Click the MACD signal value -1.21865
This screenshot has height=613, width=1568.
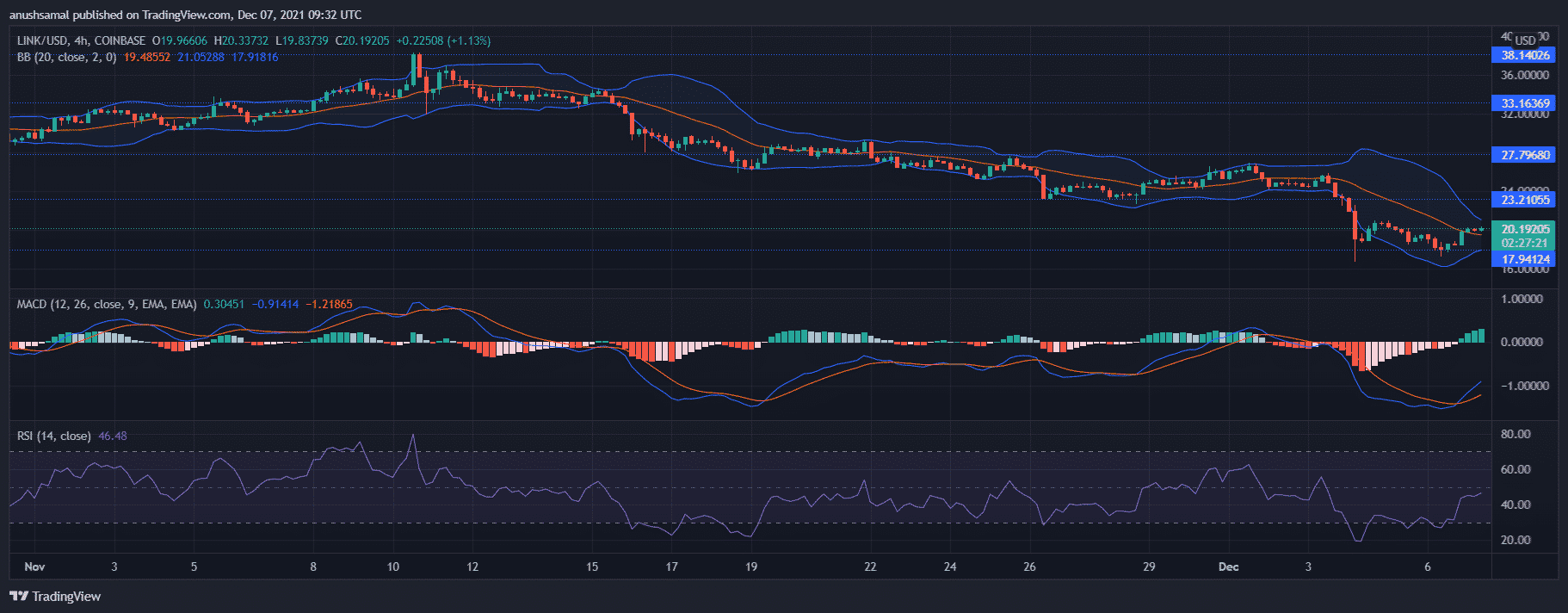(329, 304)
